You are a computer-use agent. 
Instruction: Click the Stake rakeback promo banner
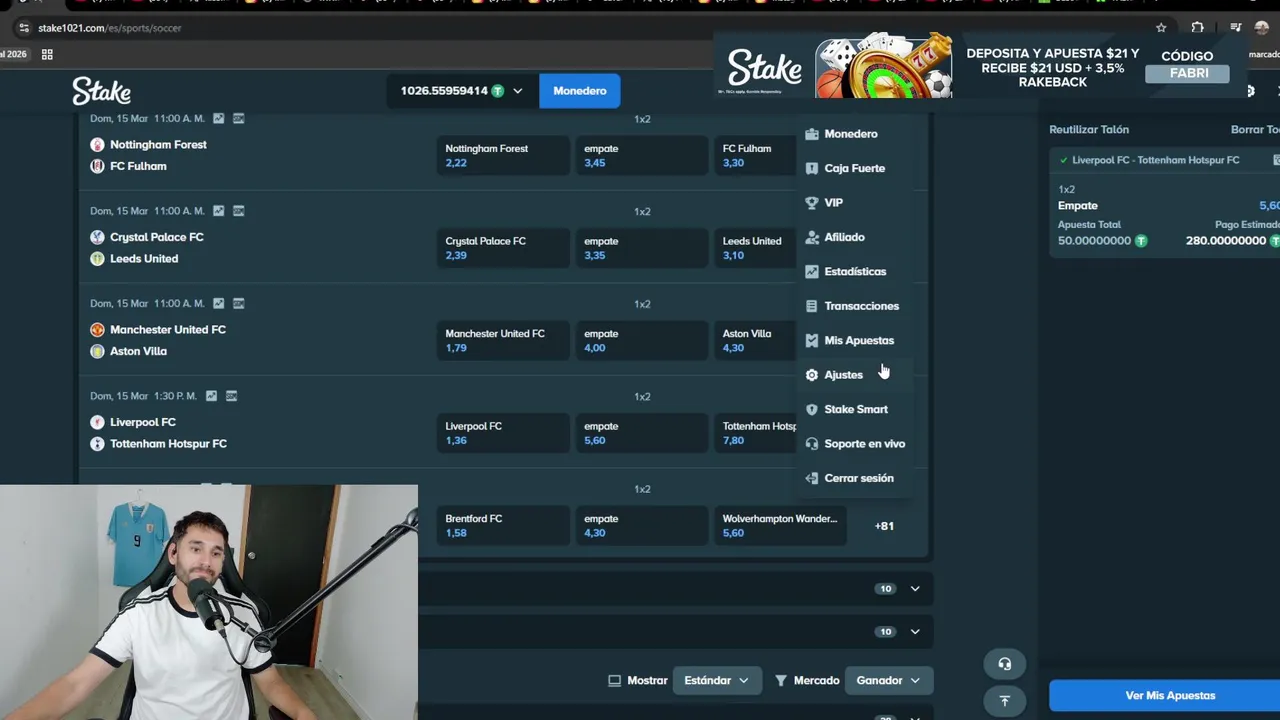click(x=981, y=67)
